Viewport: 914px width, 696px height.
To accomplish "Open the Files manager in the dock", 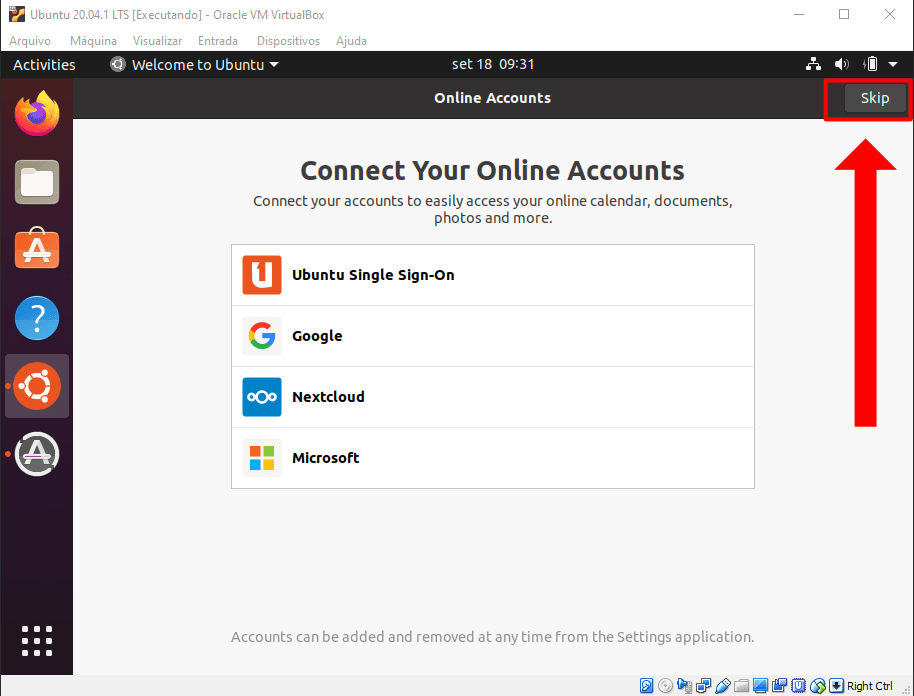I will coord(37,182).
